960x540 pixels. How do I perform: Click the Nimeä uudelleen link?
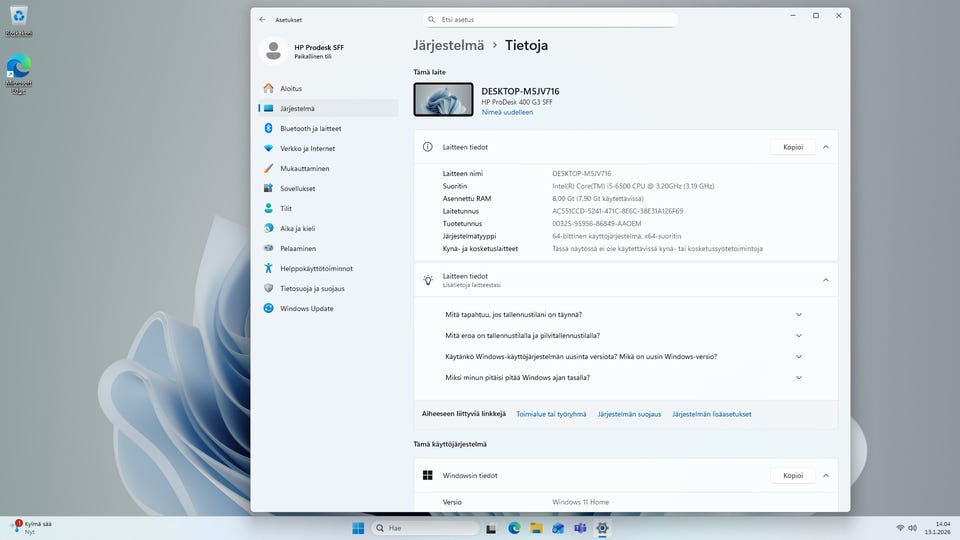point(507,112)
